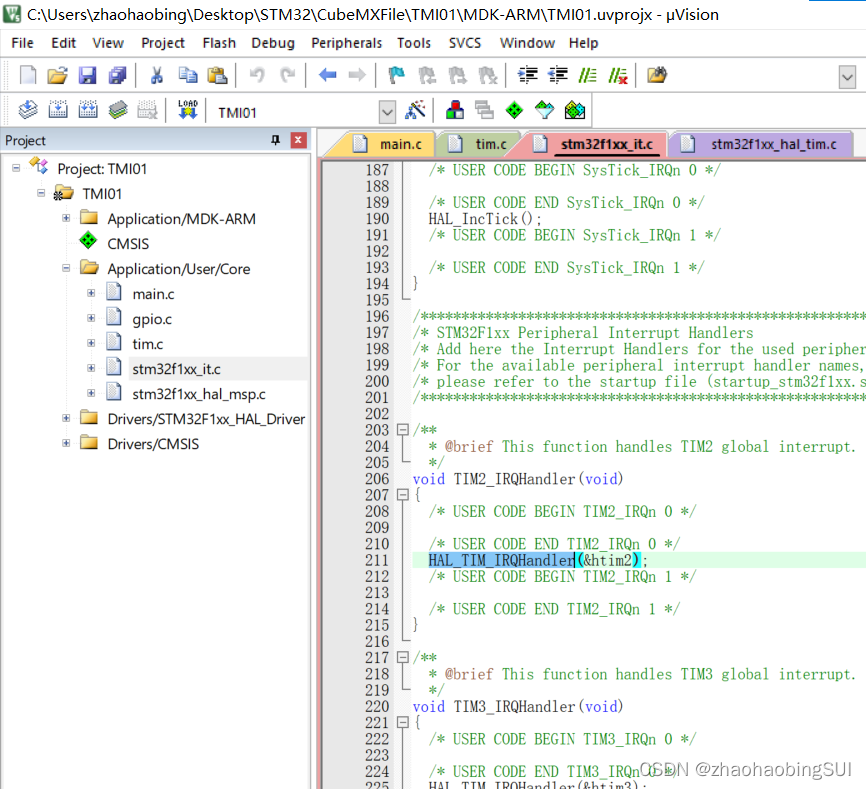Uncomment the selected lines
The width and height of the screenshot is (866, 789).
pyautogui.click(x=617, y=75)
